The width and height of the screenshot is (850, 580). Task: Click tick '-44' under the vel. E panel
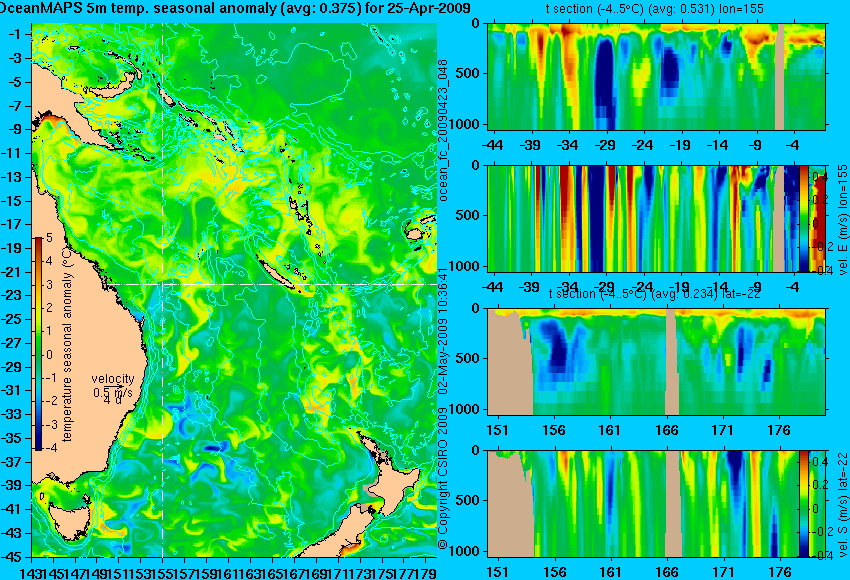492,287
